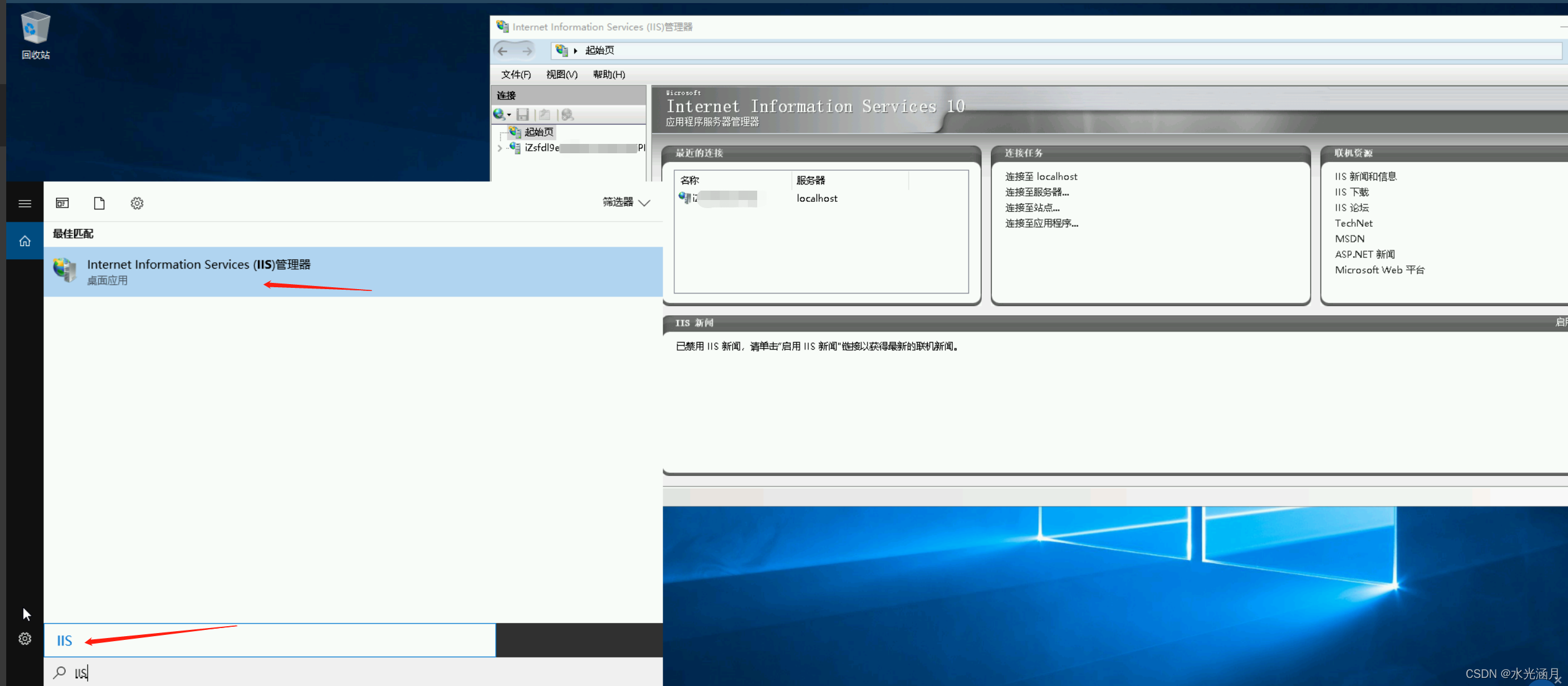Open IIS 新闻和信息 link
The height and width of the screenshot is (686, 1568).
pyautogui.click(x=1365, y=176)
